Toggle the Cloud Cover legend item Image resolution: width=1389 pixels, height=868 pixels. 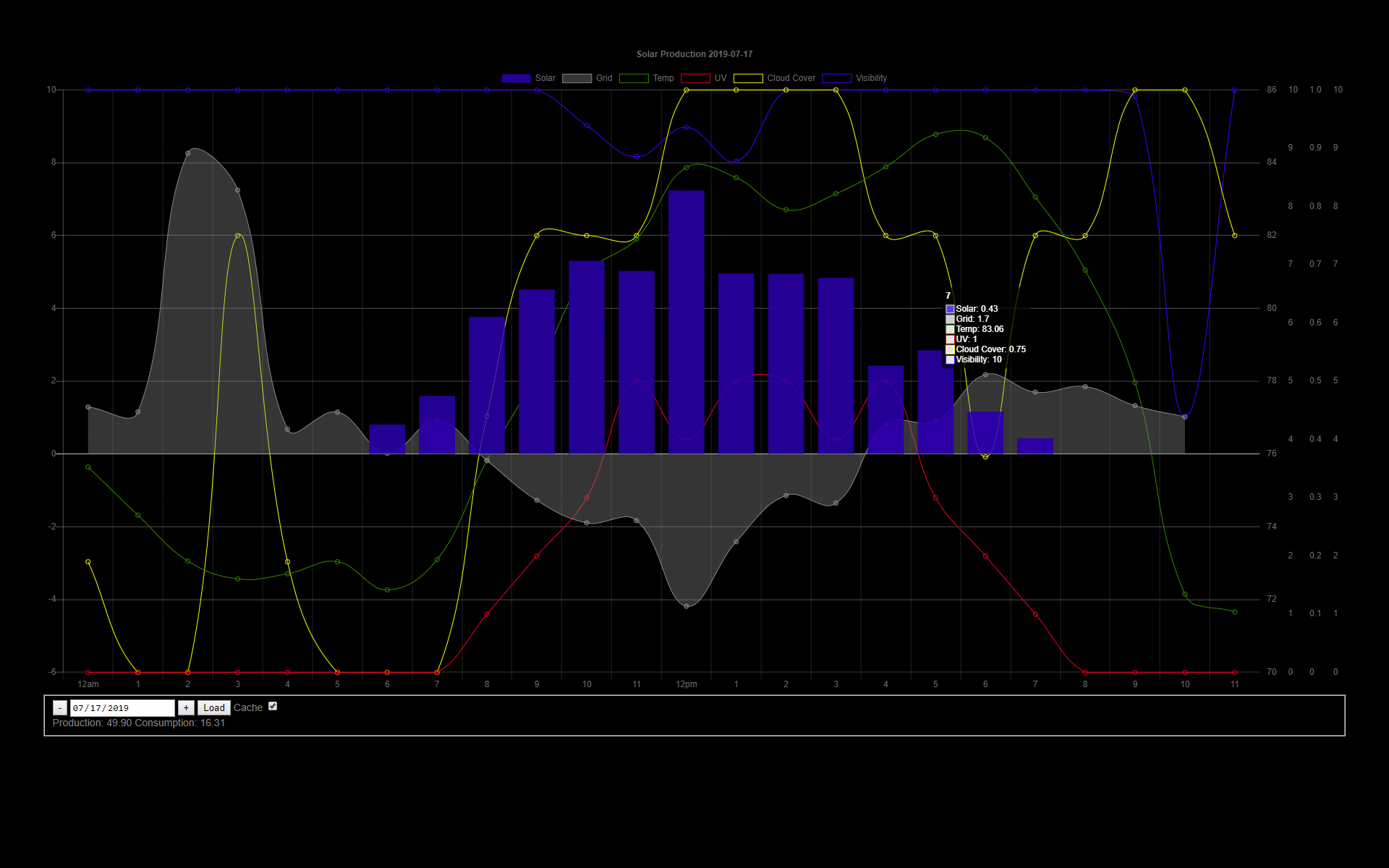(x=748, y=78)
